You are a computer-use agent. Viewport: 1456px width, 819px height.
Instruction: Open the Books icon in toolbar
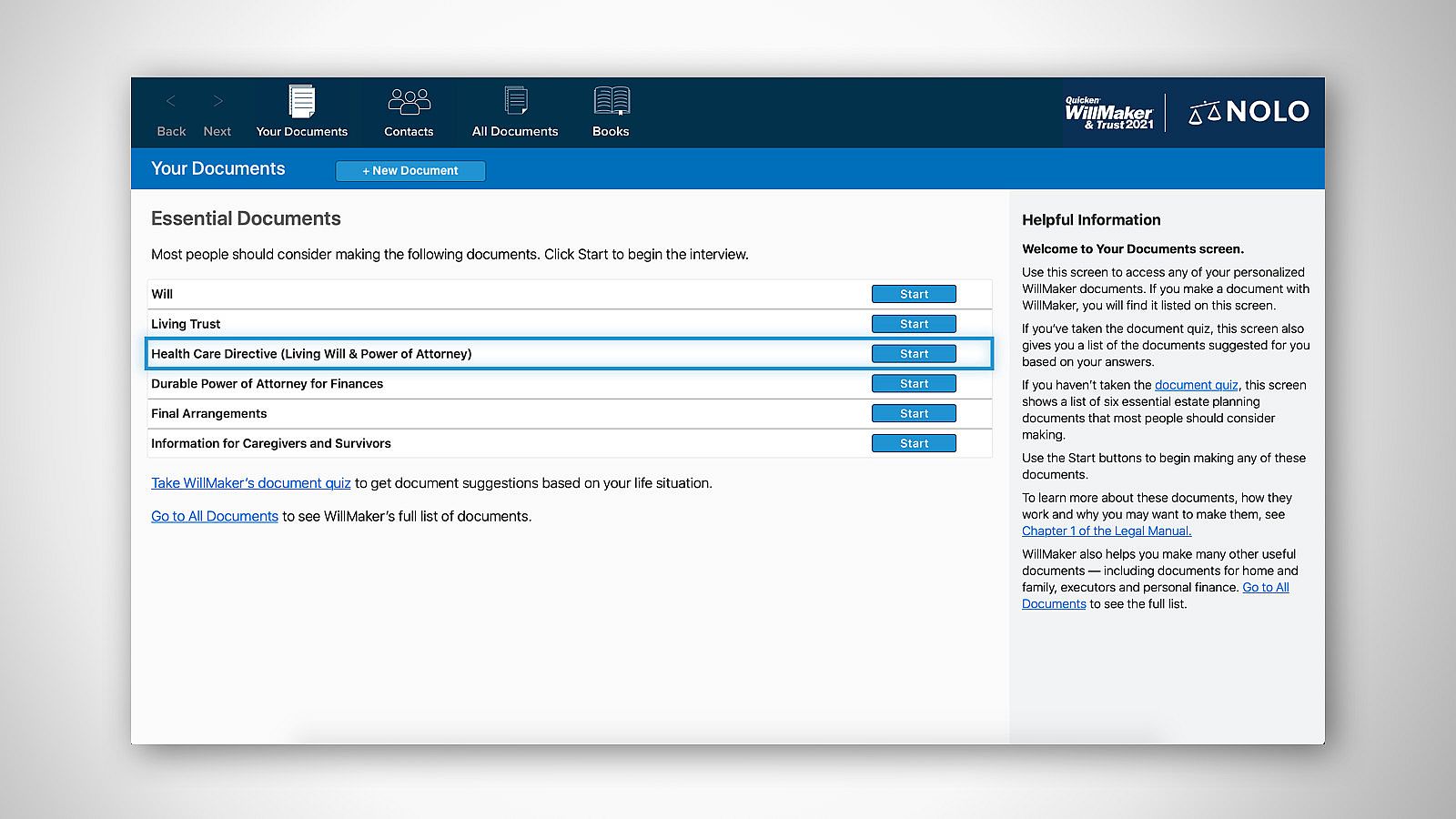click(611, 101)
